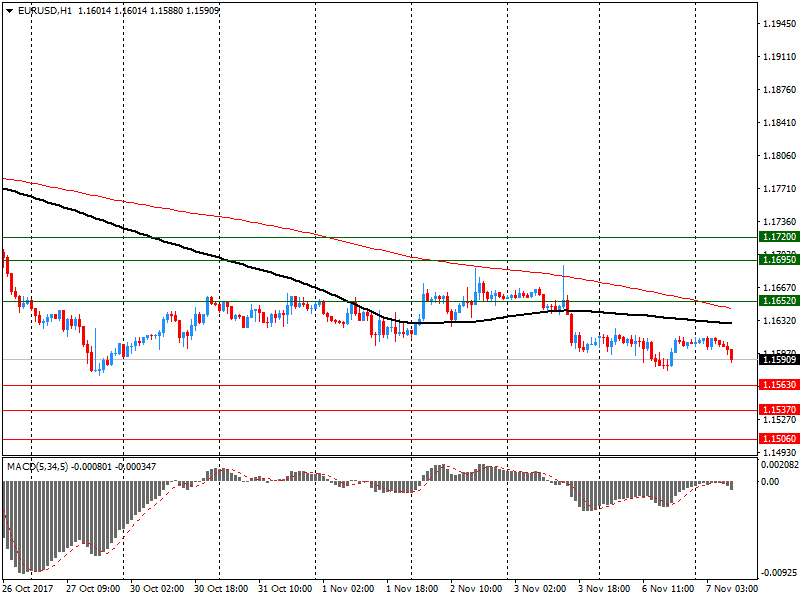The height and width of the screenshot is (600, 800).
Task: Click the 6 Nov 11:00 time axis label
Action: (668, 588)
